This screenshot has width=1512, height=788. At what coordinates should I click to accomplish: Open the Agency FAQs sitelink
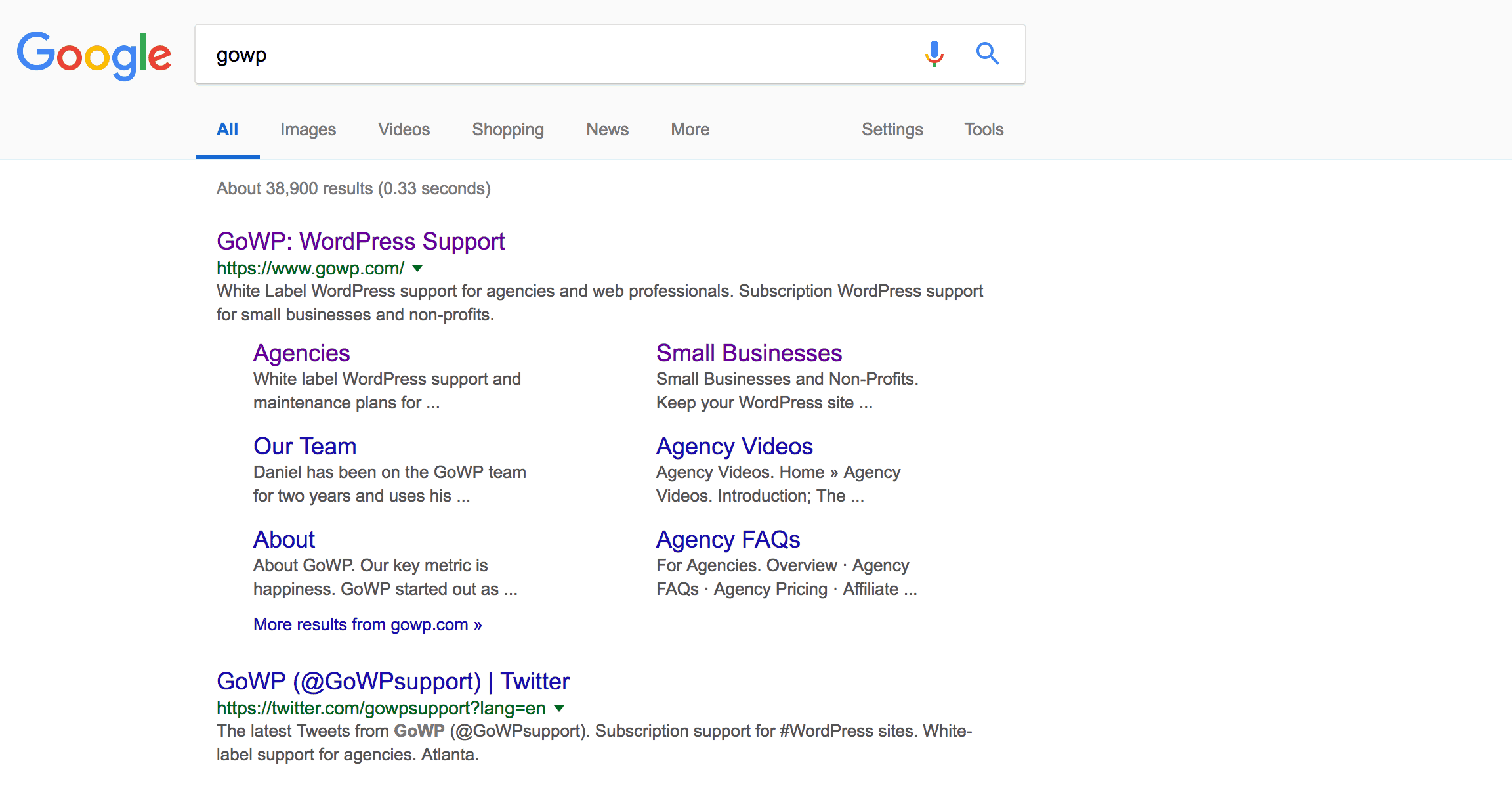click(728, 540)
